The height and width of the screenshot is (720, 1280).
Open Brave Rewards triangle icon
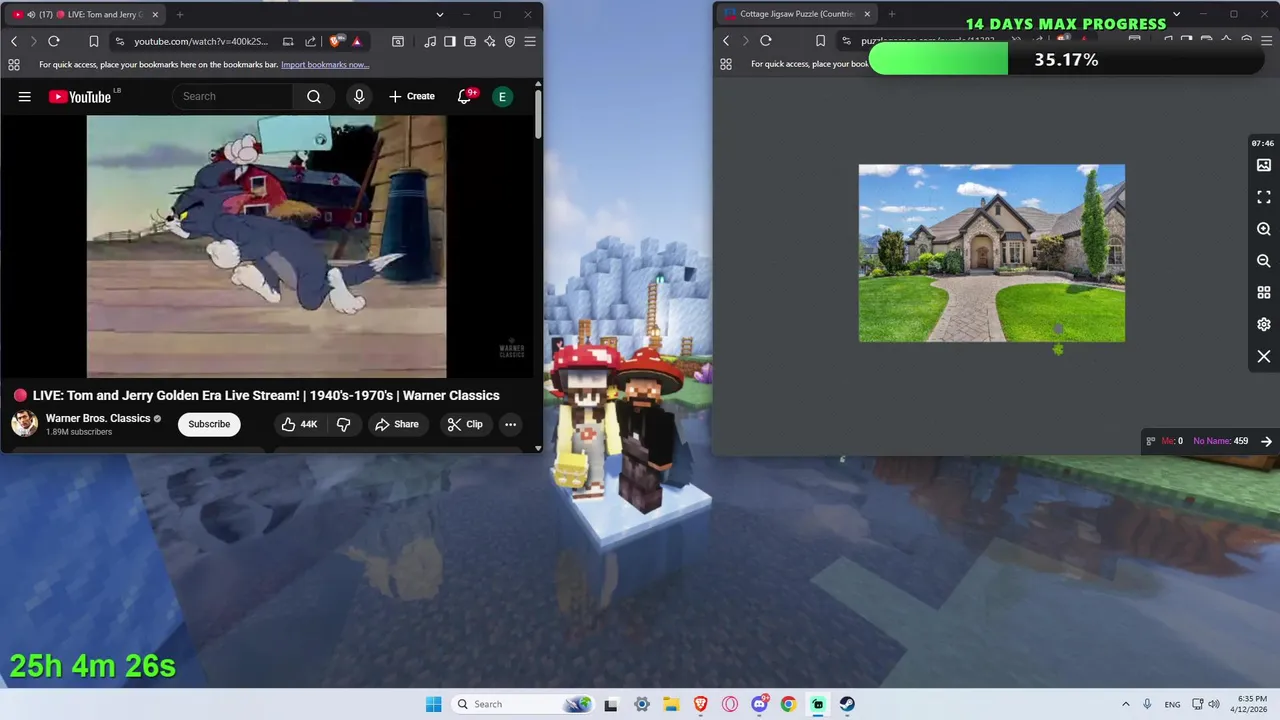click(357, 41)
